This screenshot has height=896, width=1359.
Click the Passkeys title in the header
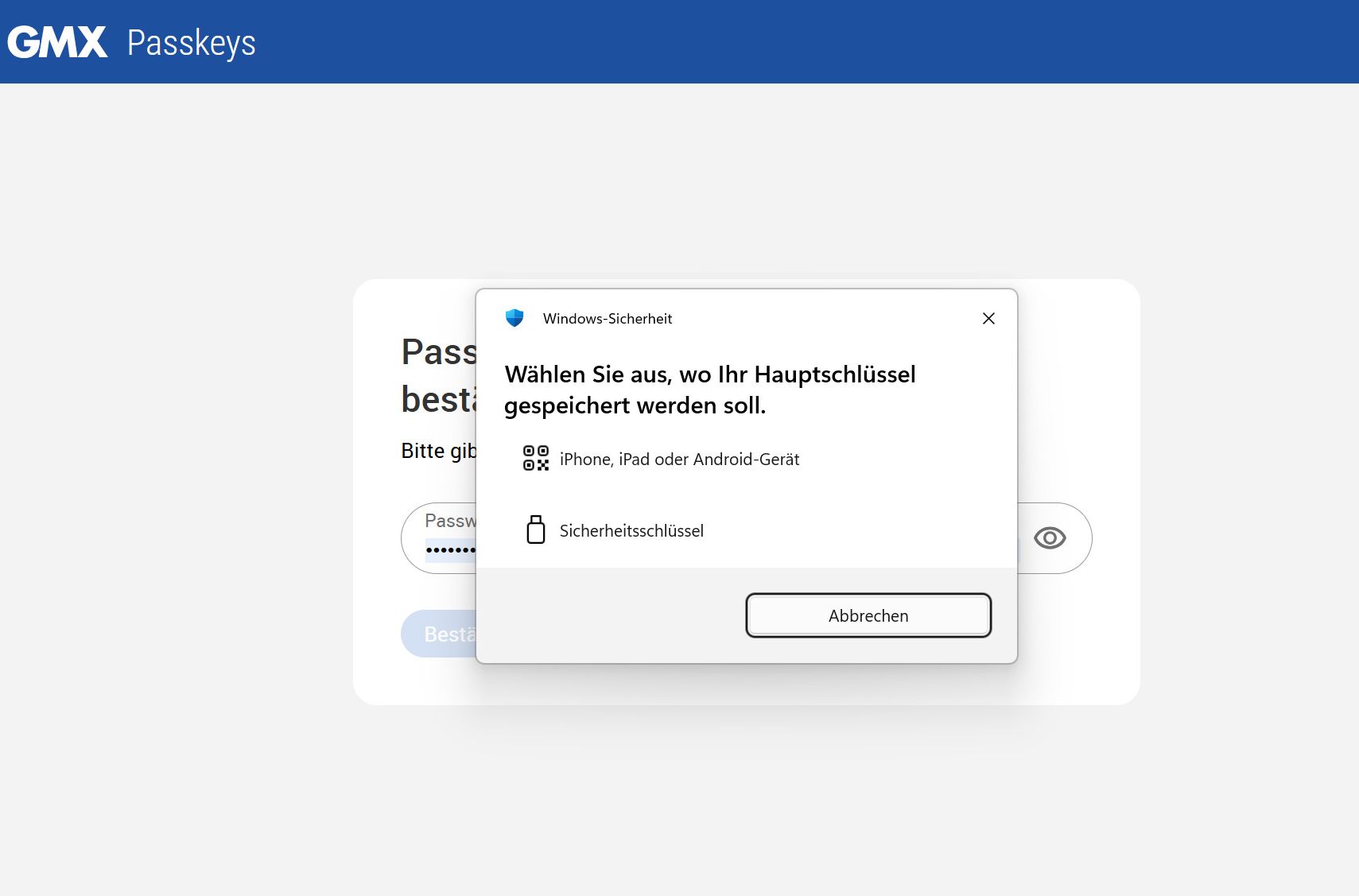click(192, 43)
